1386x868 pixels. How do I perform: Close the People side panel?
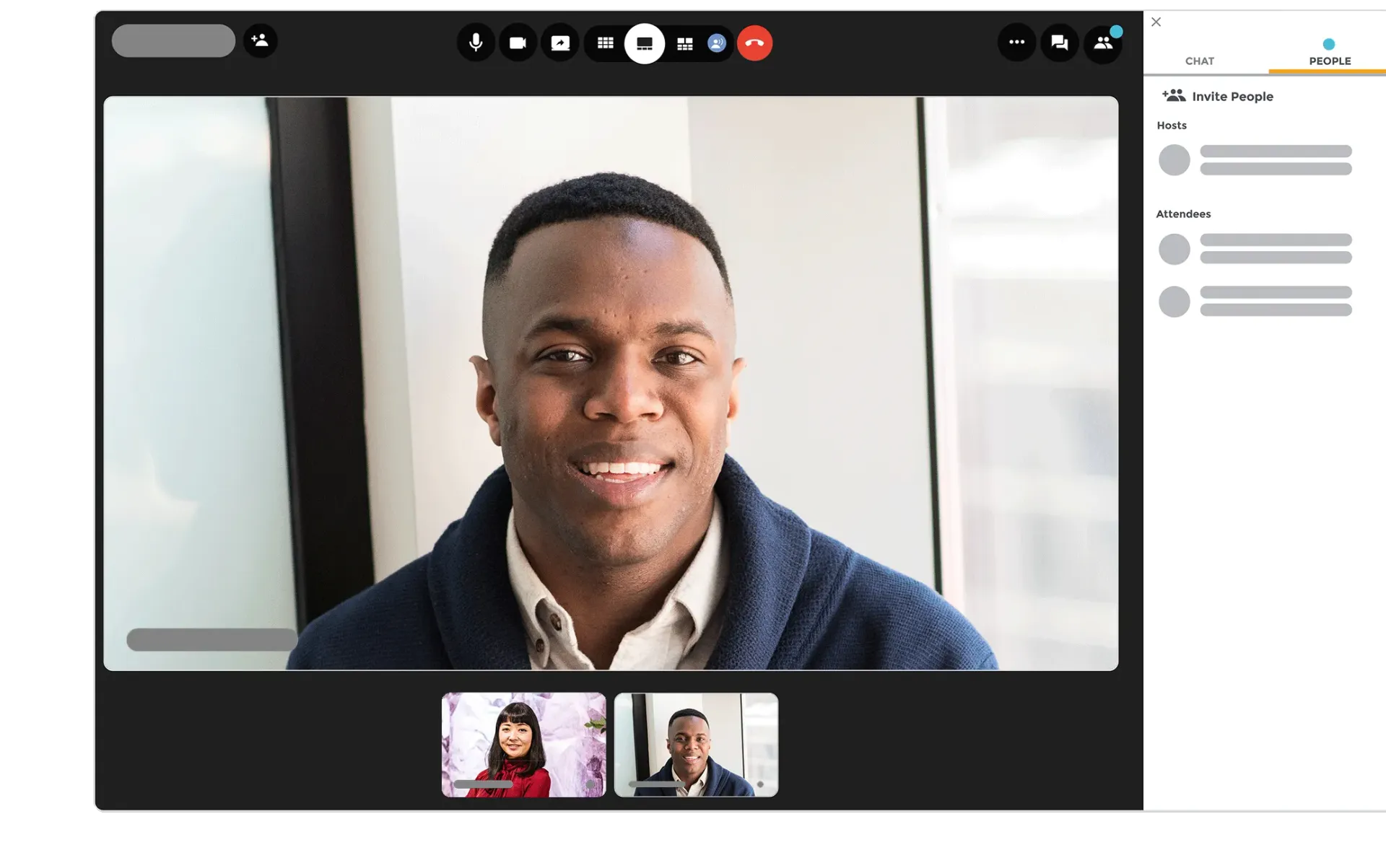[1156, 22]
